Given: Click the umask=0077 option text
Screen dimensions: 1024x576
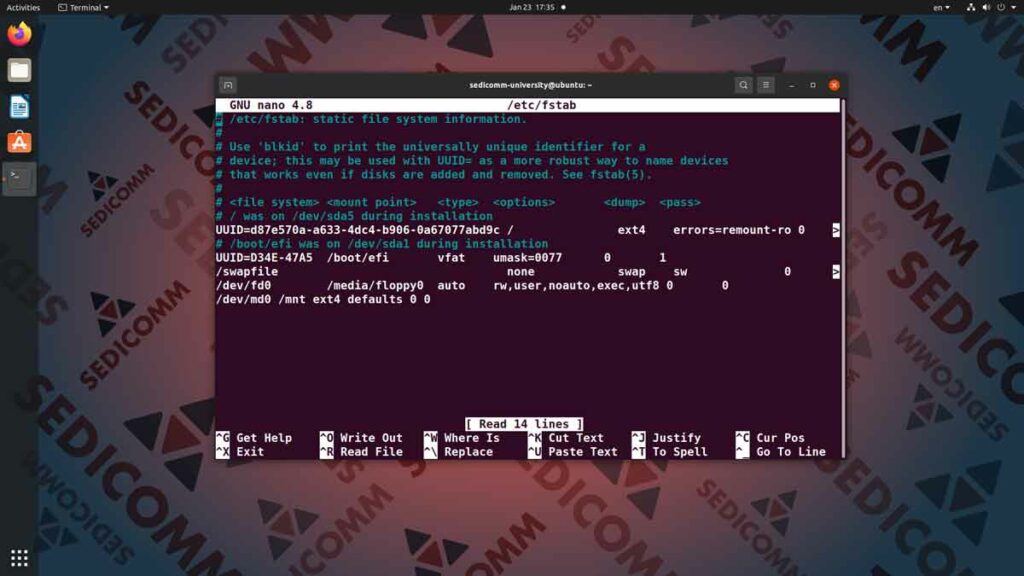Looking at the screenshot, I should 528,257.
